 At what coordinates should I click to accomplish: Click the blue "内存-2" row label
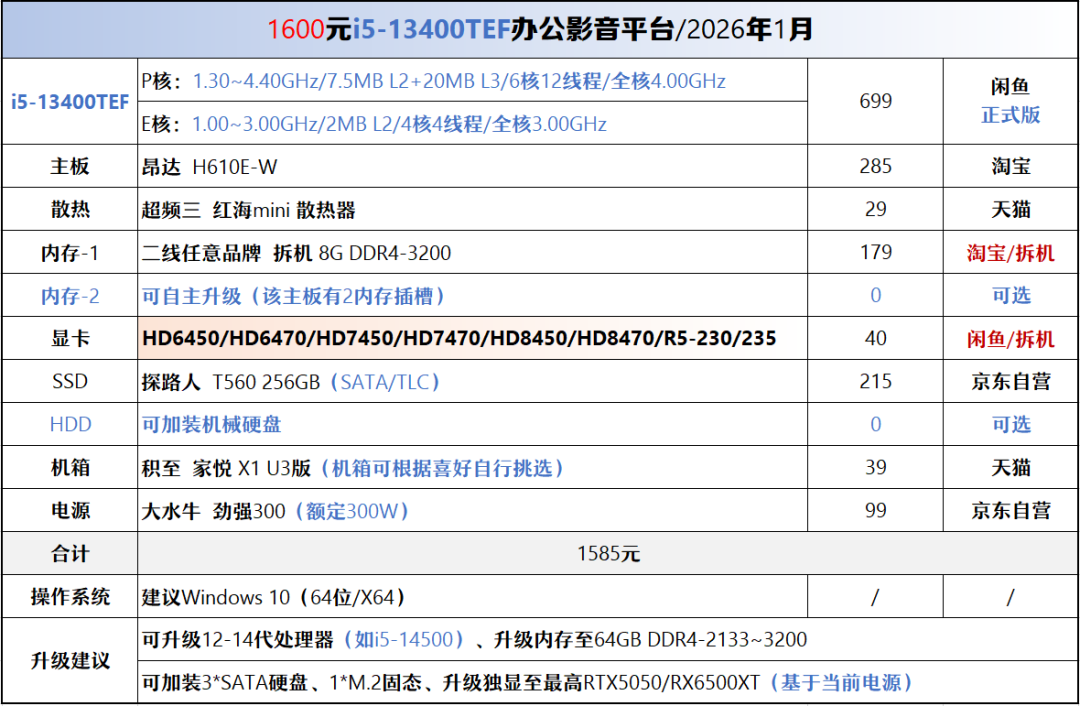70,296
